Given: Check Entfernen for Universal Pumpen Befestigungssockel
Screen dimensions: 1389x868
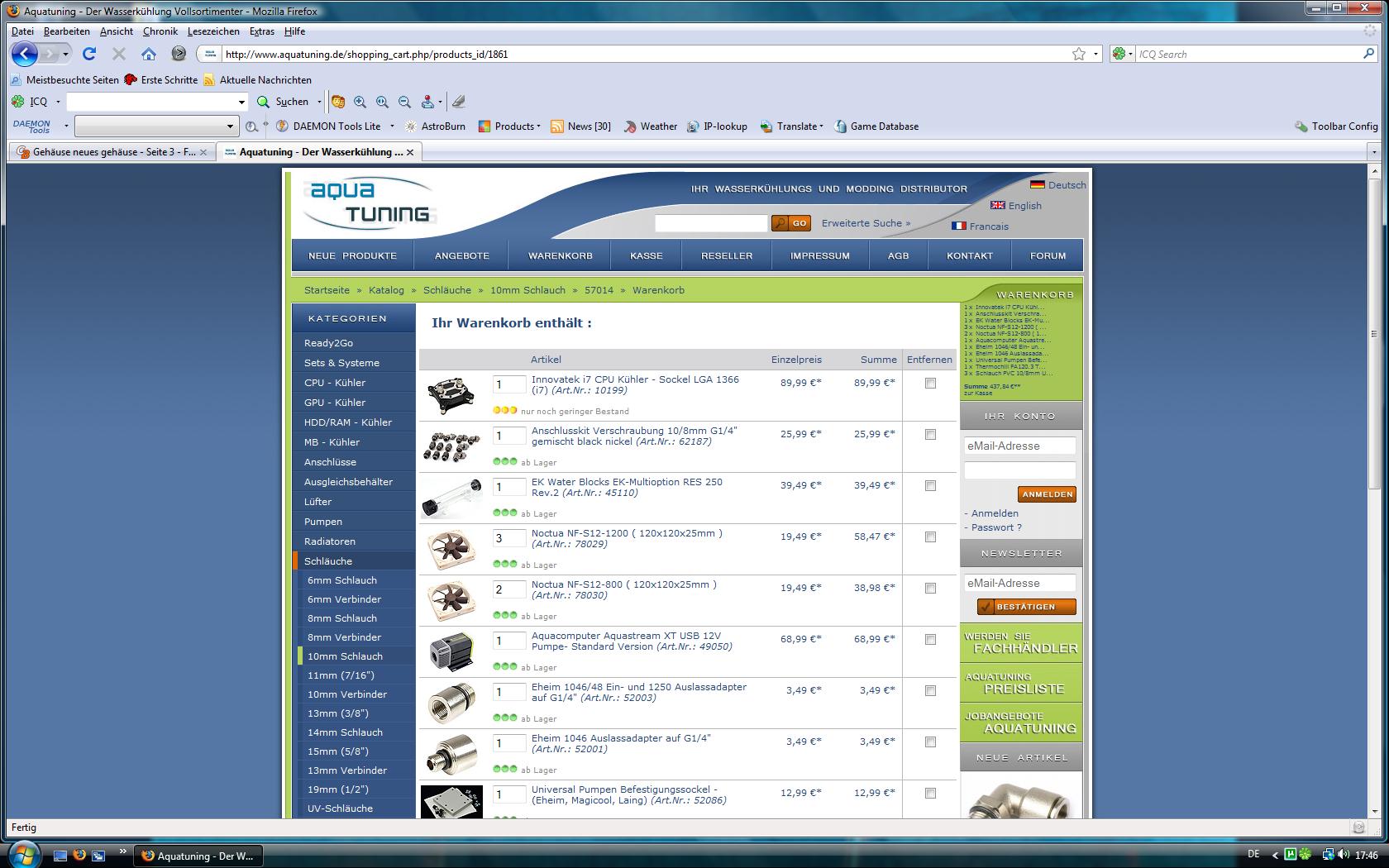Looking at the screenshot, I should [930, 794].
